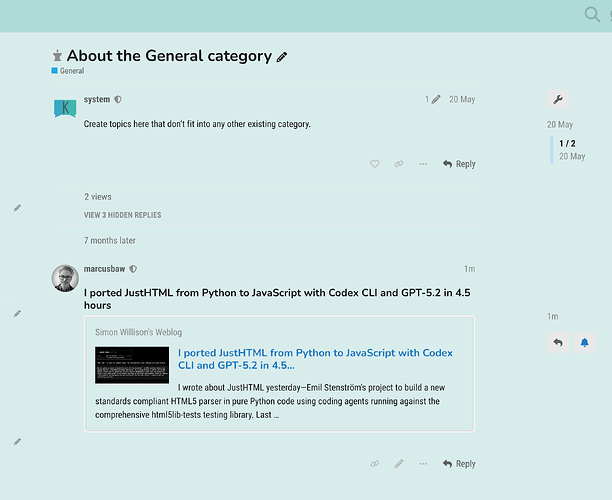
Task: Click timeline reply arrow button
Action: pos(558,343)
